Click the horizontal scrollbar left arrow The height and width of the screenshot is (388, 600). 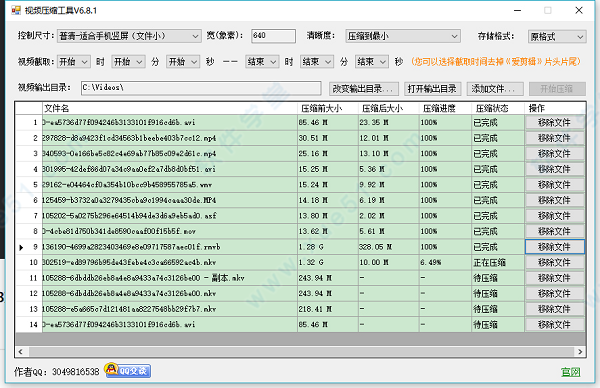pos(21,351)
